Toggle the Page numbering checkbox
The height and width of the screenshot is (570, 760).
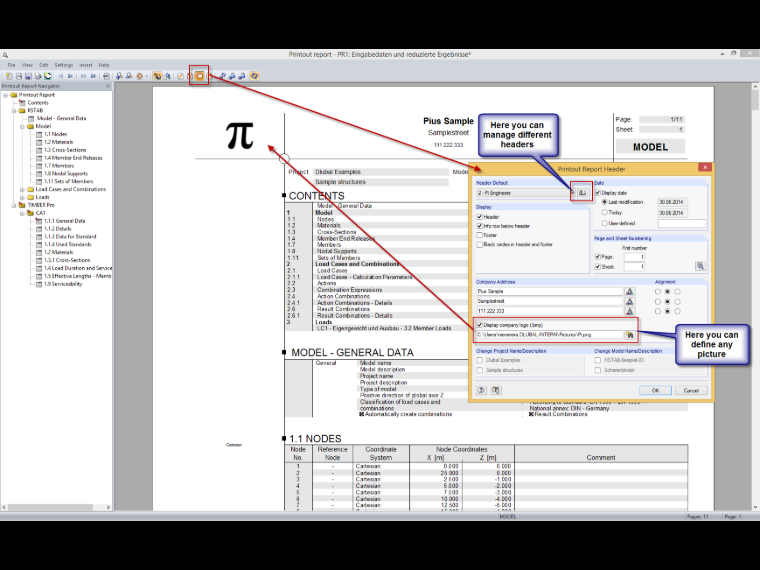[598, 257]
